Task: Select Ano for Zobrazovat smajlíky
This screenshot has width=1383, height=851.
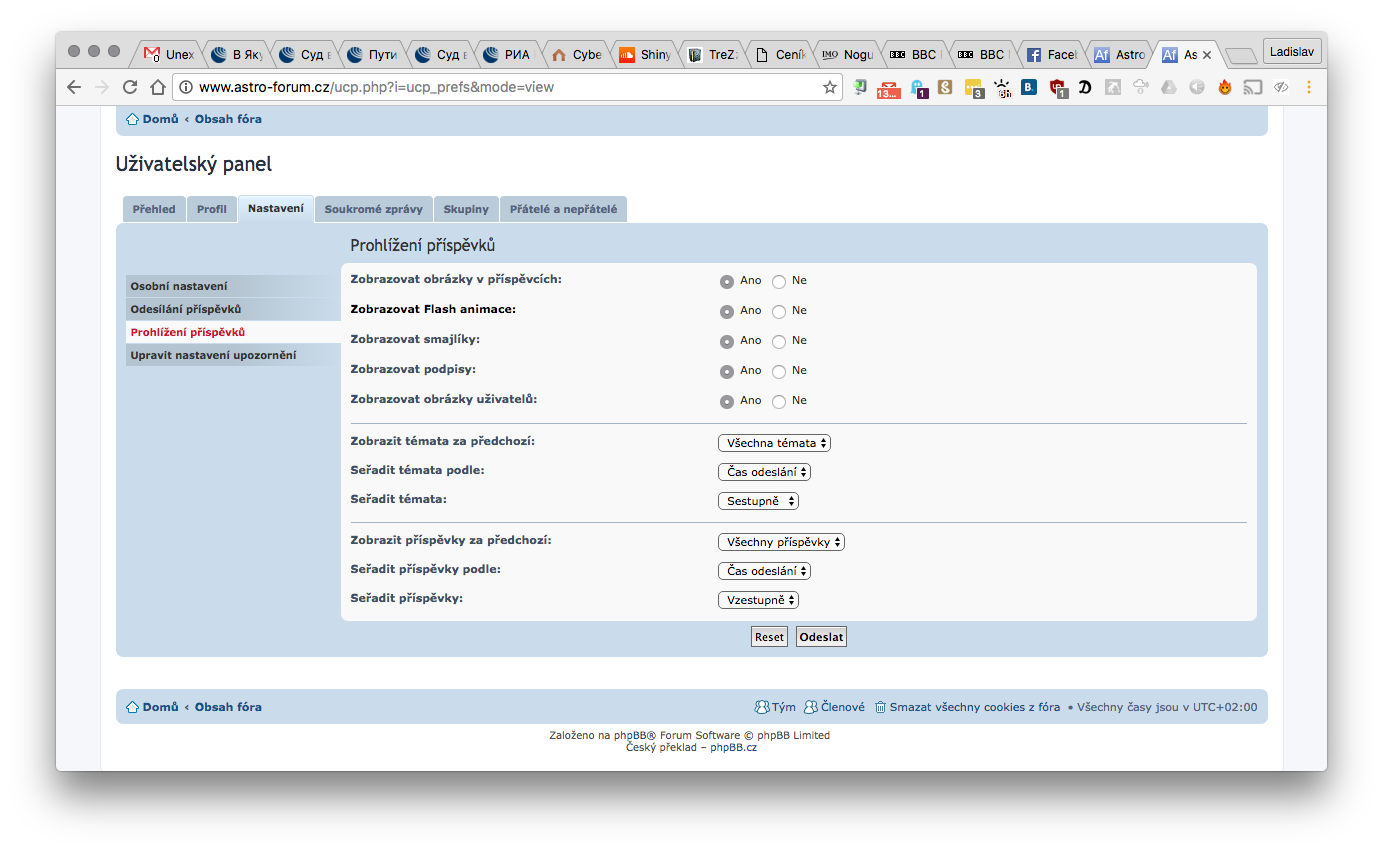Action: pos(727,341)
